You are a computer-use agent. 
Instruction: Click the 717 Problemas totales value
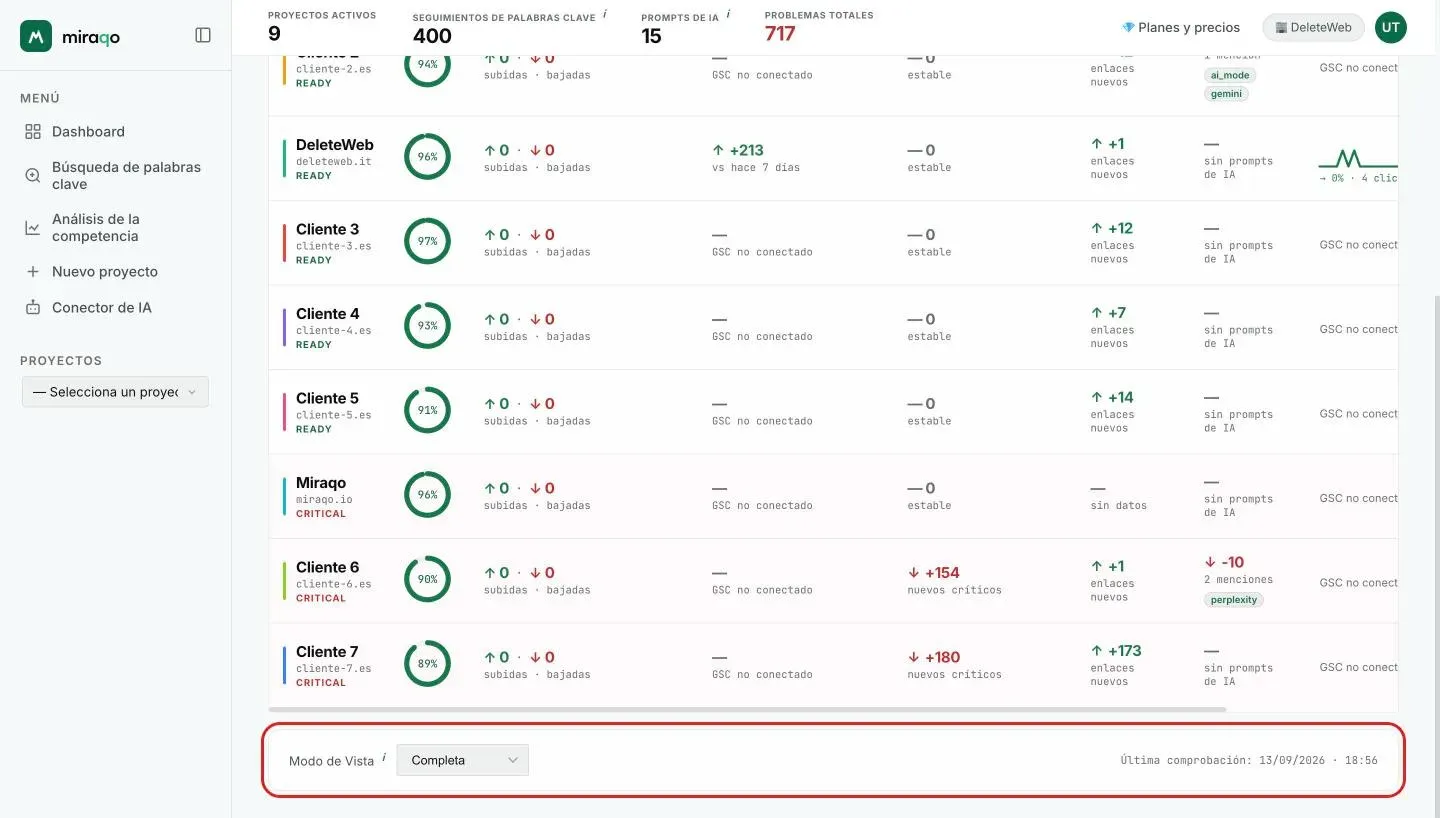[780, 34]
